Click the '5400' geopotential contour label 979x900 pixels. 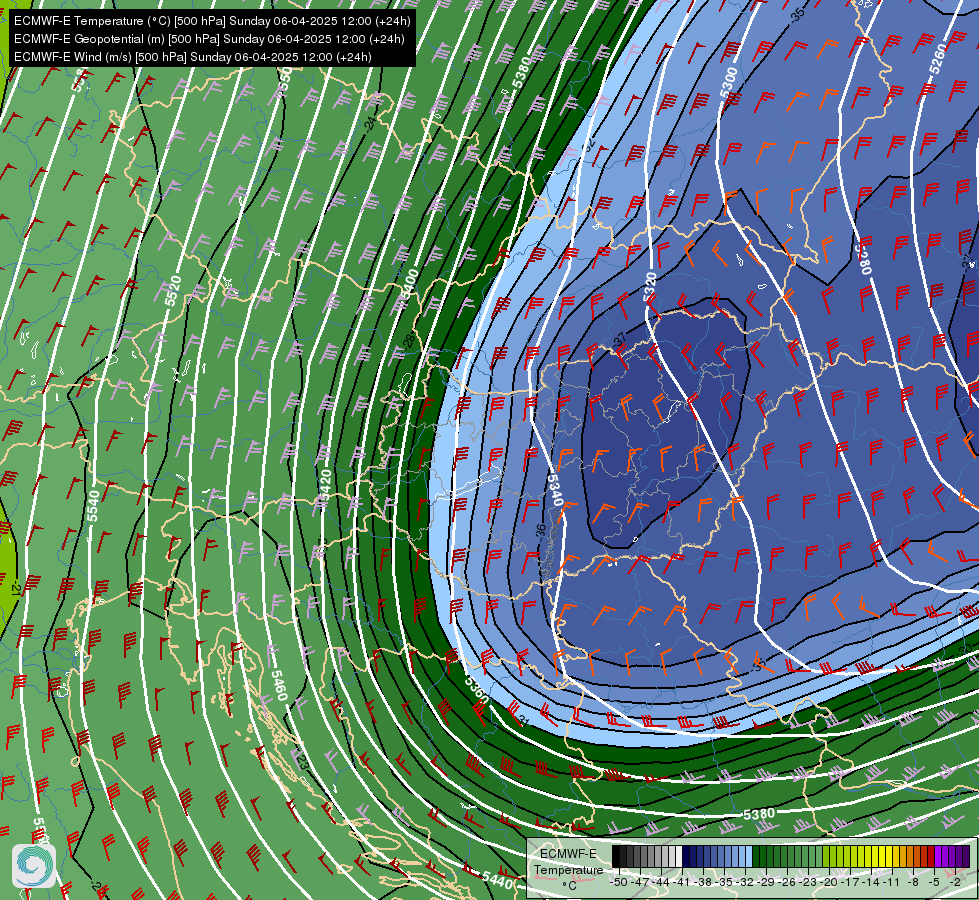[411, 284]
